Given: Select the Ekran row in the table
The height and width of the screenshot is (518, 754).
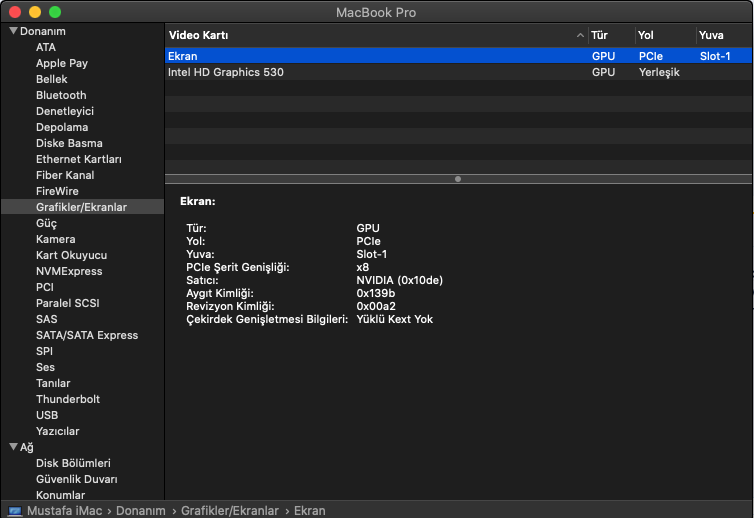Looking at the screenshot, I should [184, 56].
